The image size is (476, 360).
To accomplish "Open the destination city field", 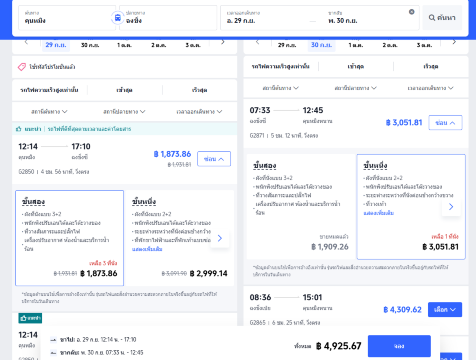I will [x=168, y=17].
